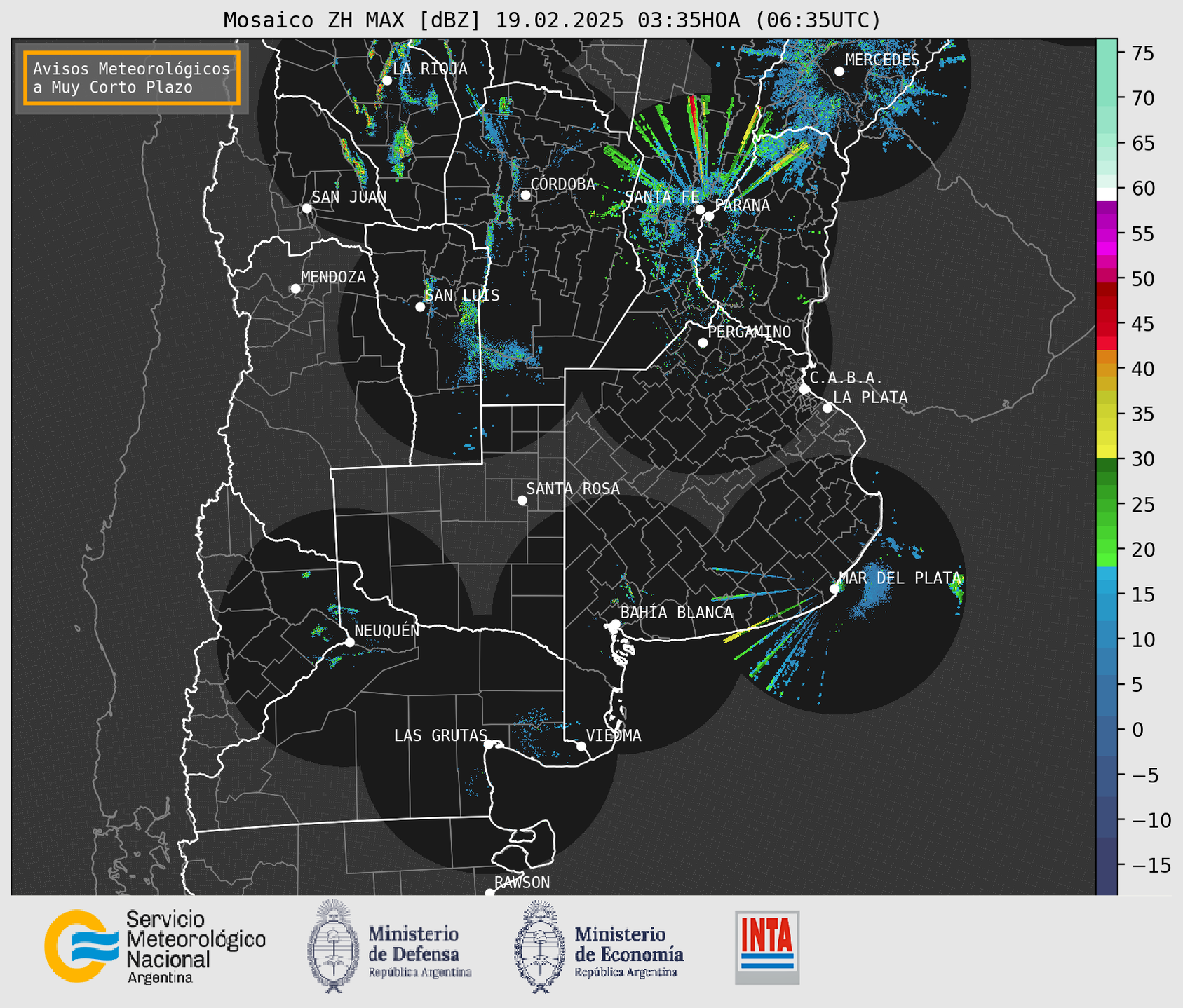
Task: Click the Ministerio de Economía coat of arms
Action: coord(540,947)
